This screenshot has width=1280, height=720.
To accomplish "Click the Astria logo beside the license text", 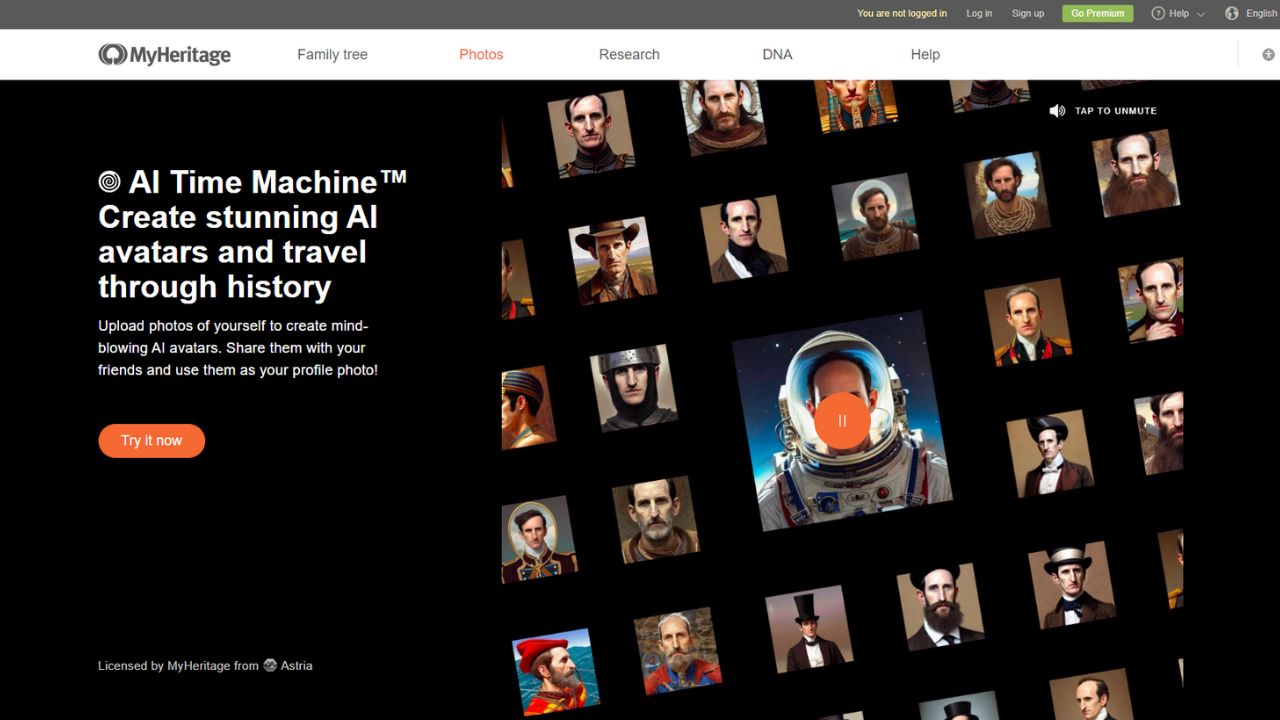I will tap(269, 665).
